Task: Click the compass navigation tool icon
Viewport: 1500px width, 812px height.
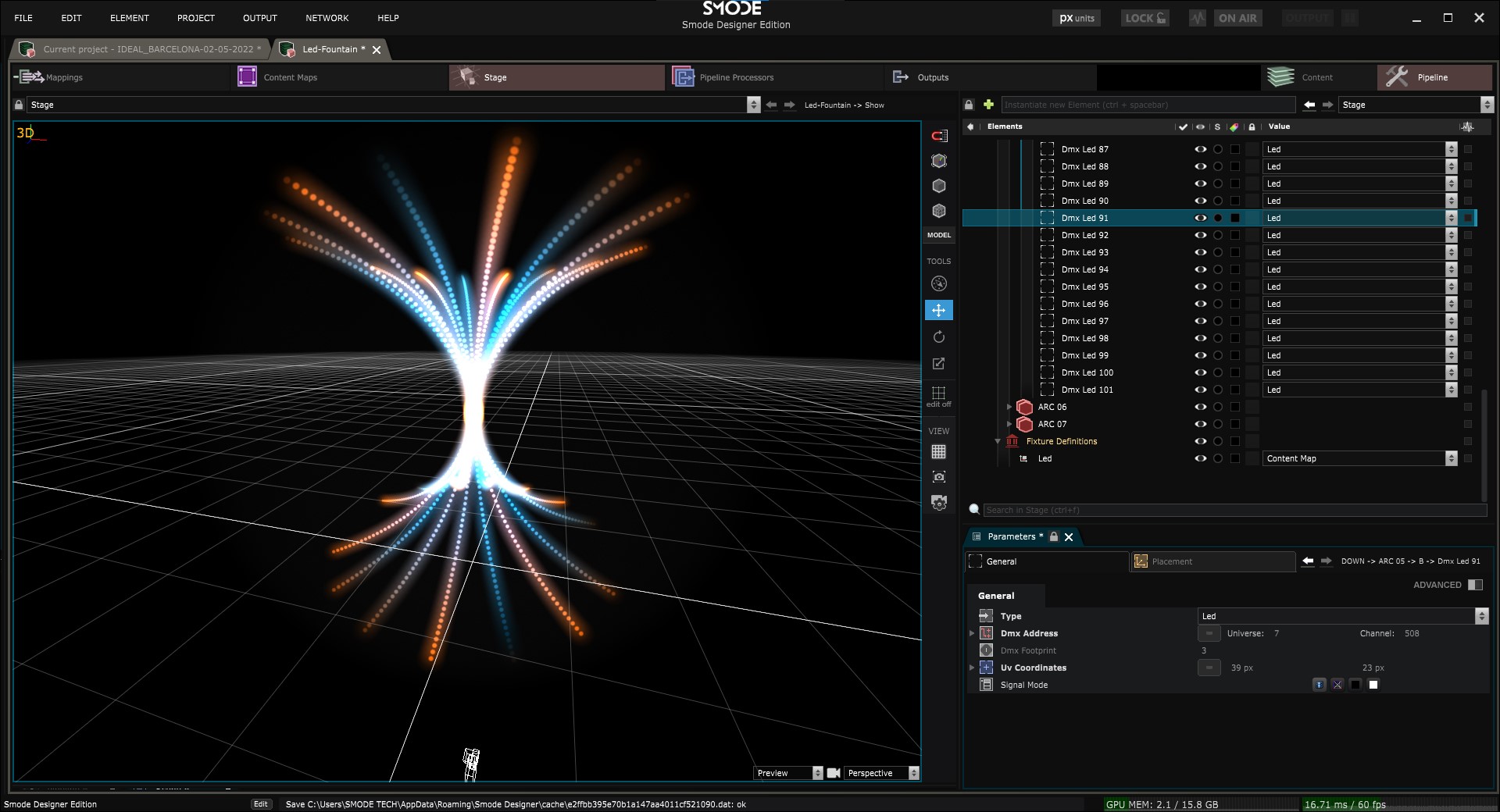Action: coord(939,283)
